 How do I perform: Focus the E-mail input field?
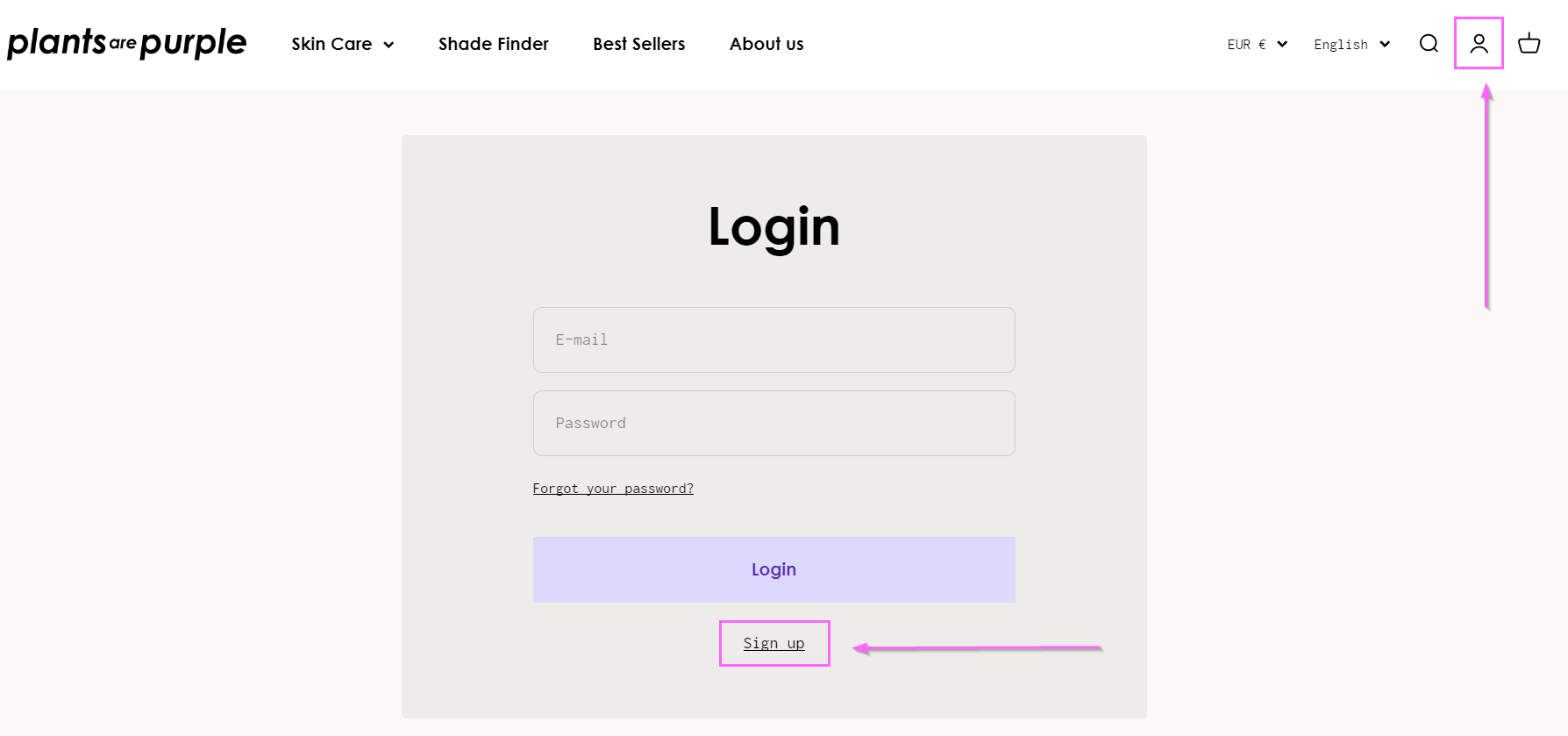(774, 339)
